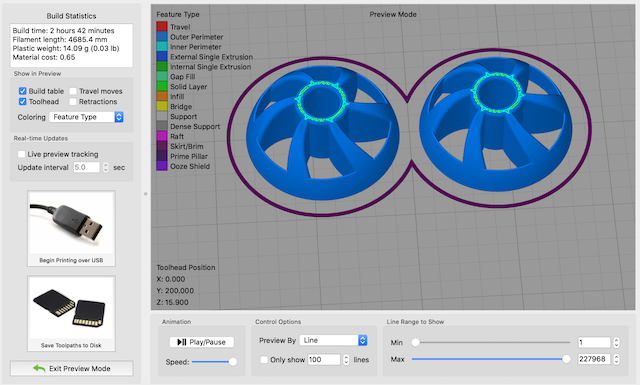Click the Min line range slider handle

pos(415,342)
